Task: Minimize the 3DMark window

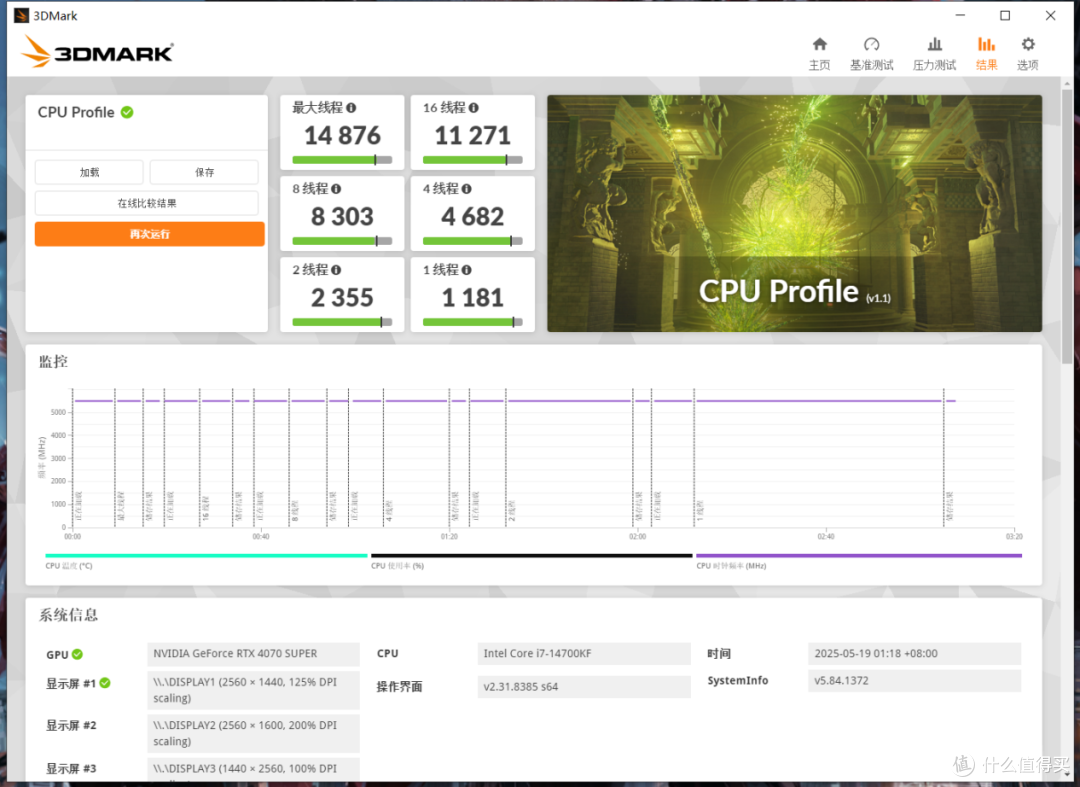Action: click(x=960, y=15)
